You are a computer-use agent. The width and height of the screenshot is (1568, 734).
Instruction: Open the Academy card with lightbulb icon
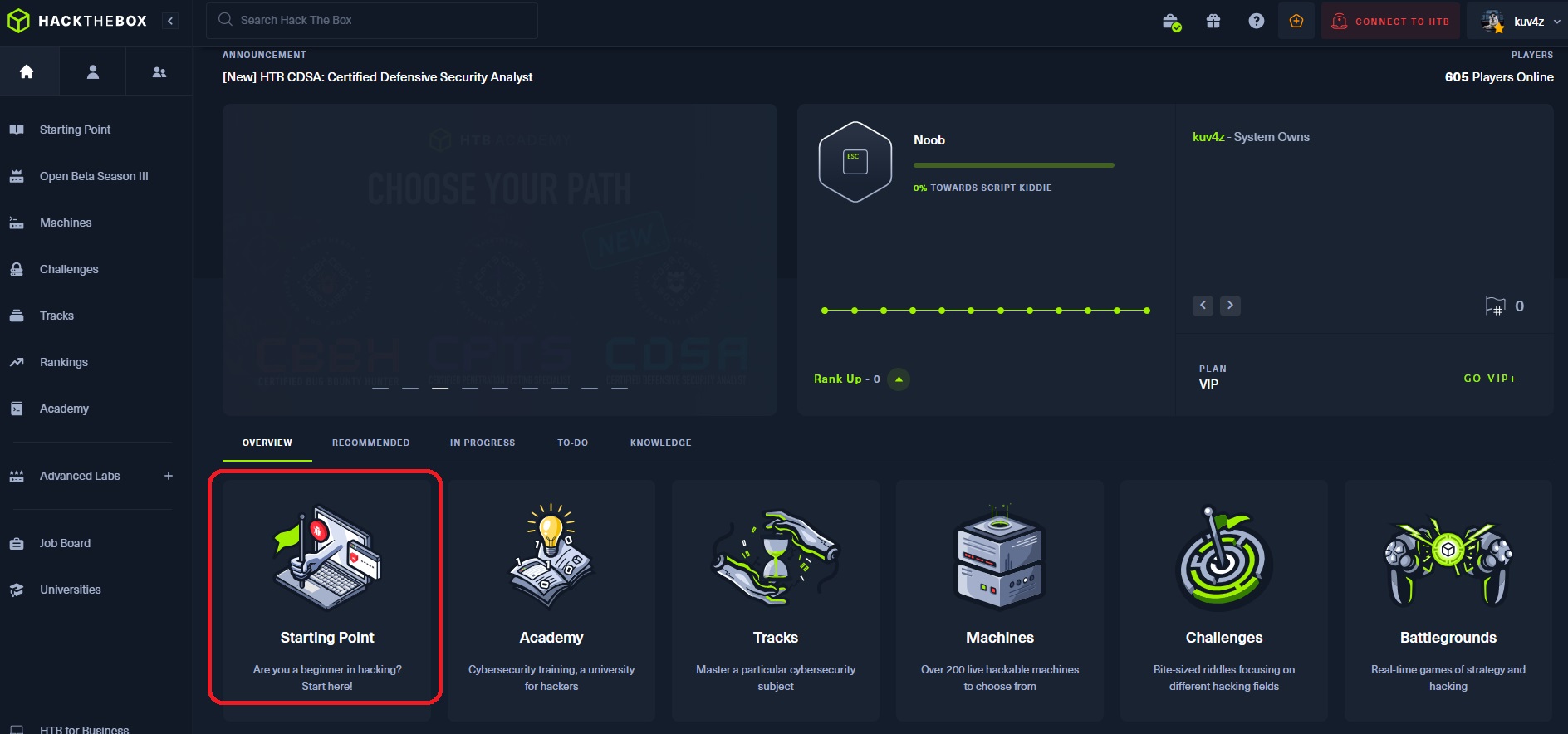[x=551, y=600]
